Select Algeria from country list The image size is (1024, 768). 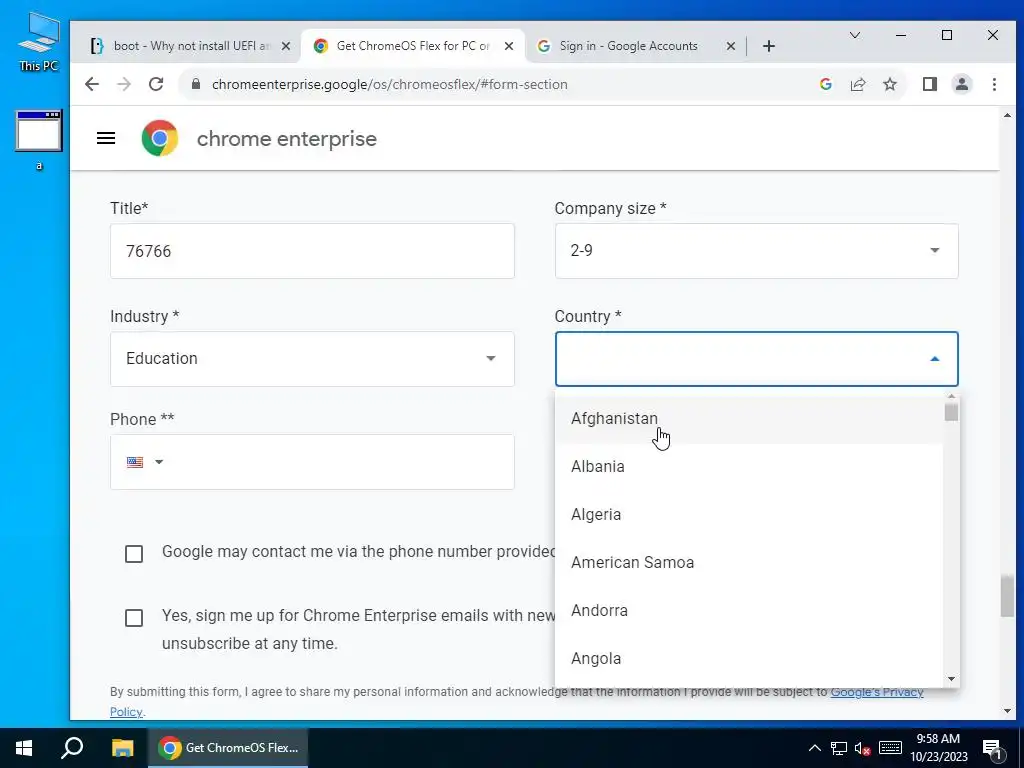point(748,515)
